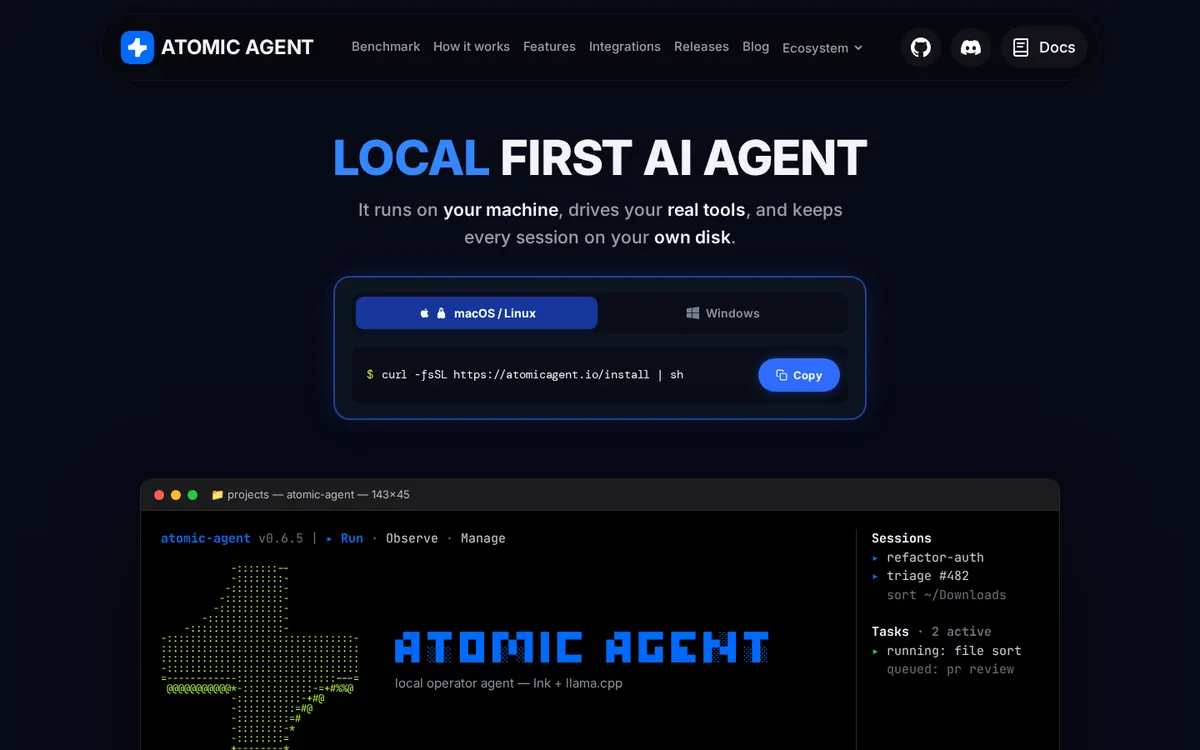Click the Tasks · 2 active heading
1200x750 pixels.
[931, 632]
